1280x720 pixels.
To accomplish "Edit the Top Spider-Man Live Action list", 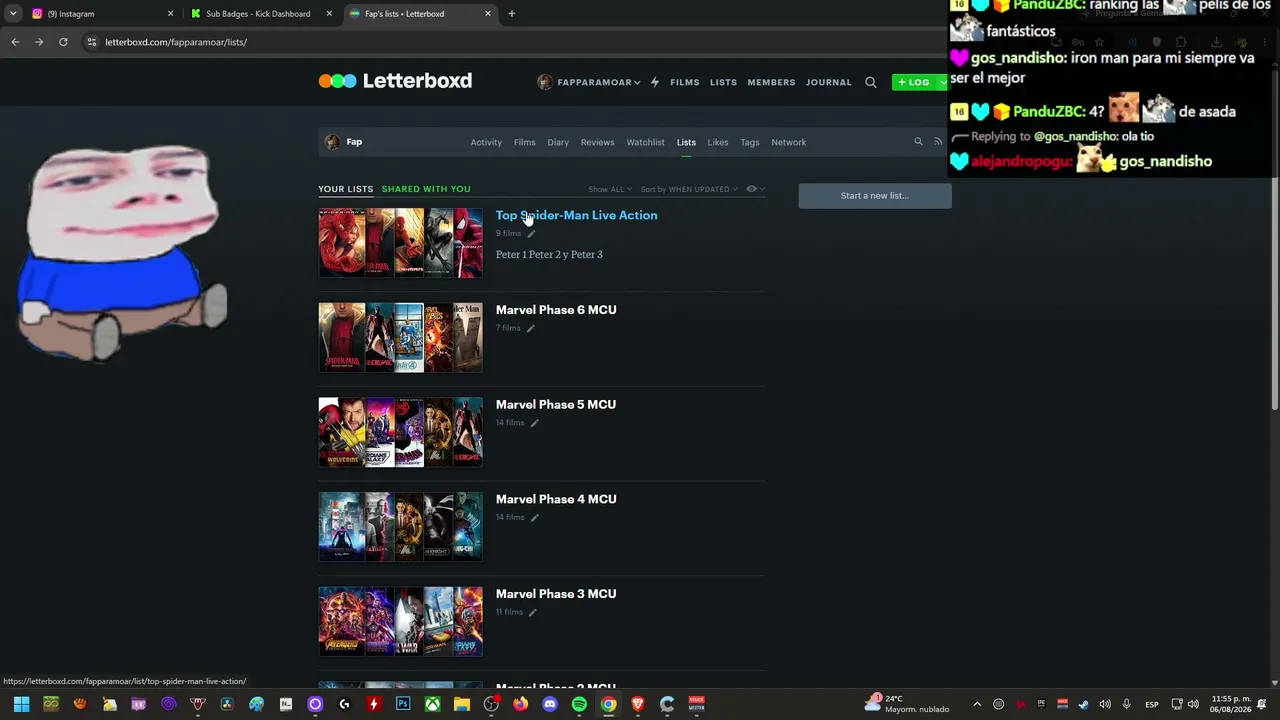I will pos(531,234).
